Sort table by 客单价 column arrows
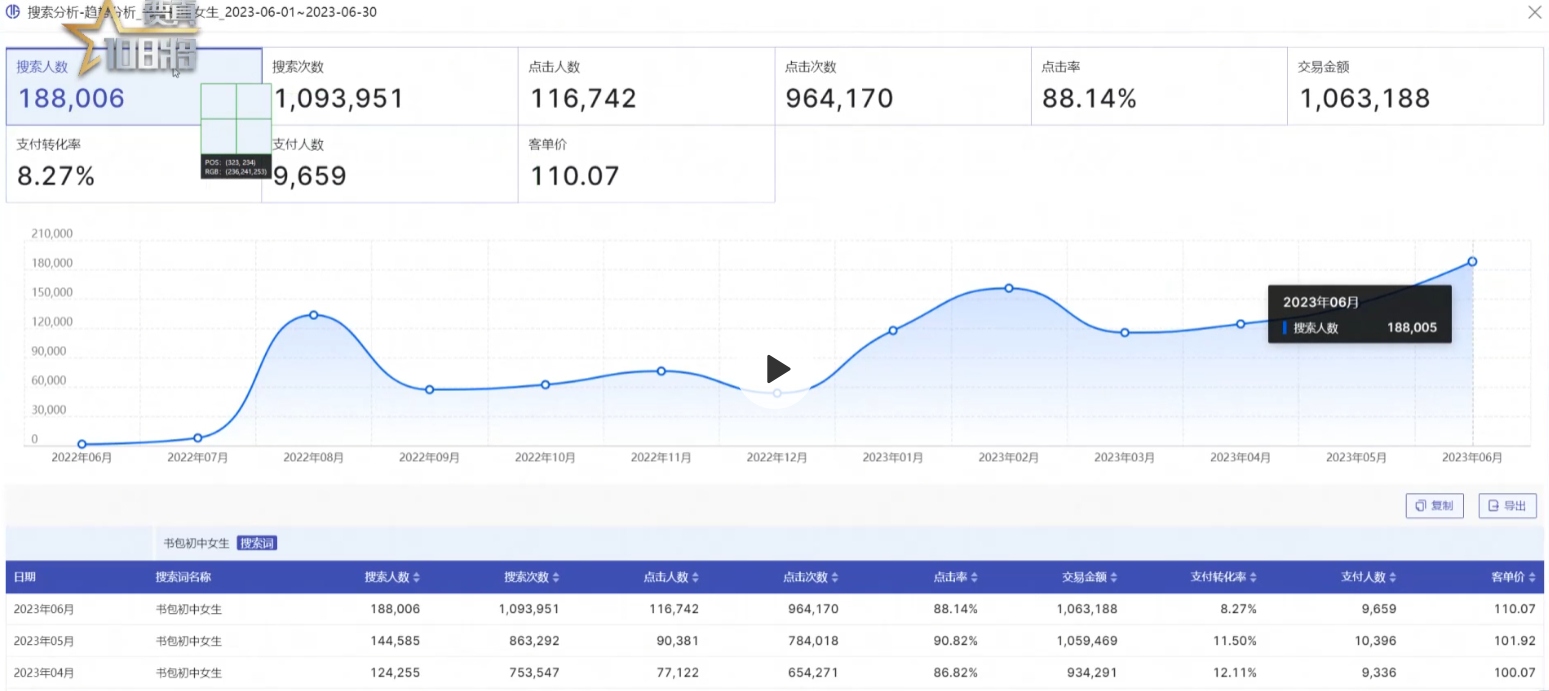The height and width of the screenshot is (691, 1549). pyautogui.click(x=1534, y=578)
